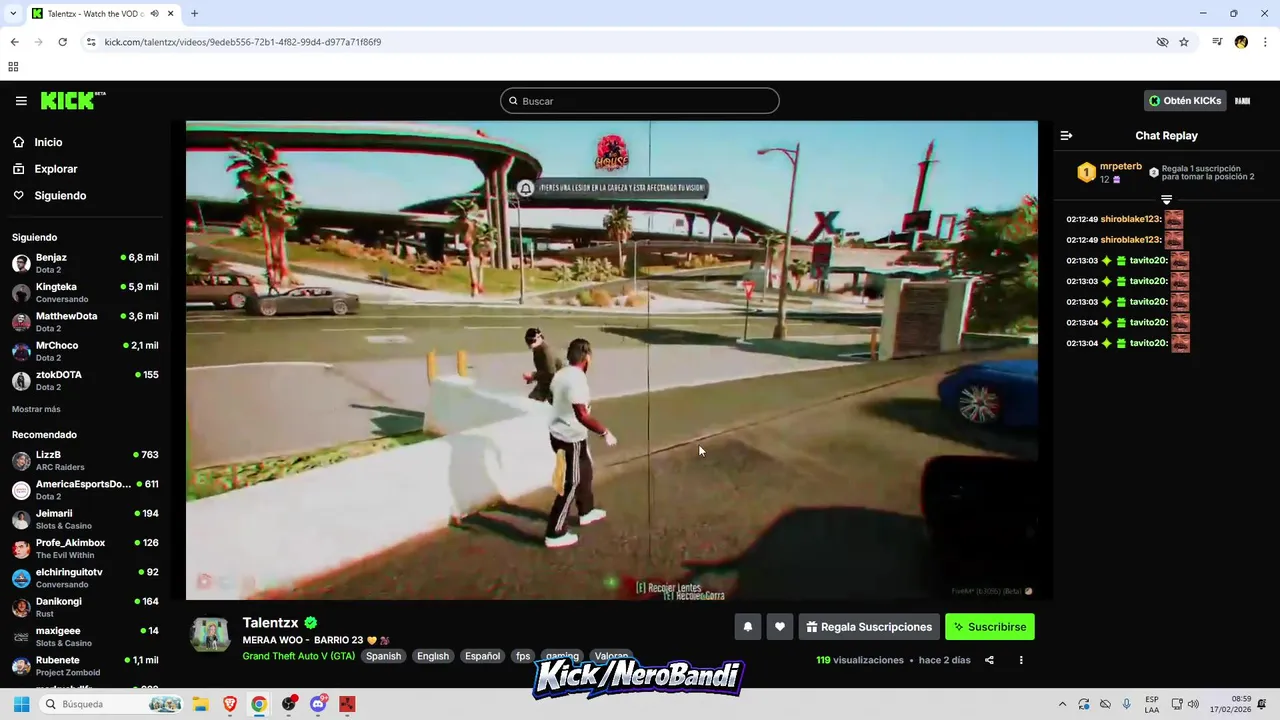The height and width of the screenshot is (720, 1280).
Task: Open the user profile avatar menu
Action: [x=1243, y=101]
